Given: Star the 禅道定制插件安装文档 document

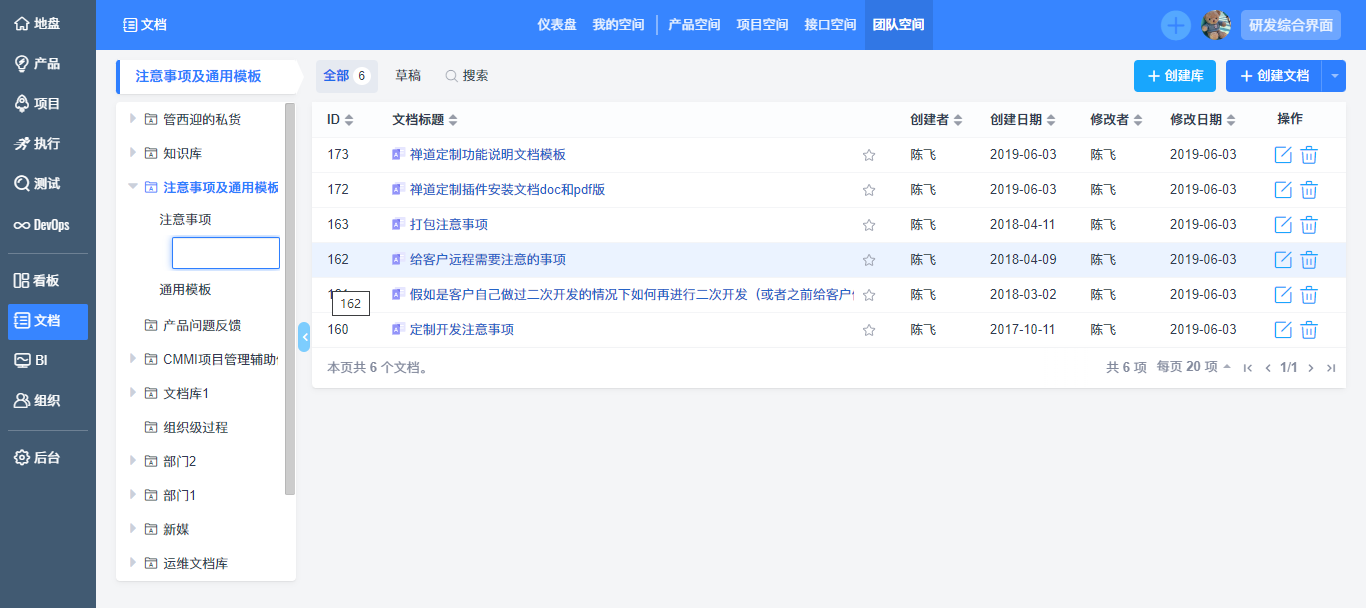Looking at the screenshot, I should pos(869,190).
